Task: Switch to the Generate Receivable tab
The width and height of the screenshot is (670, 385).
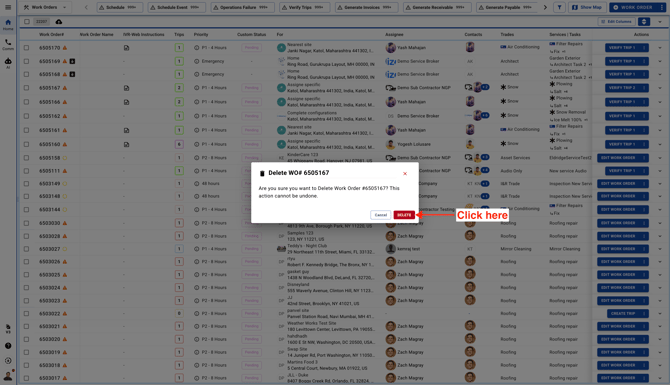Action: 437,7
